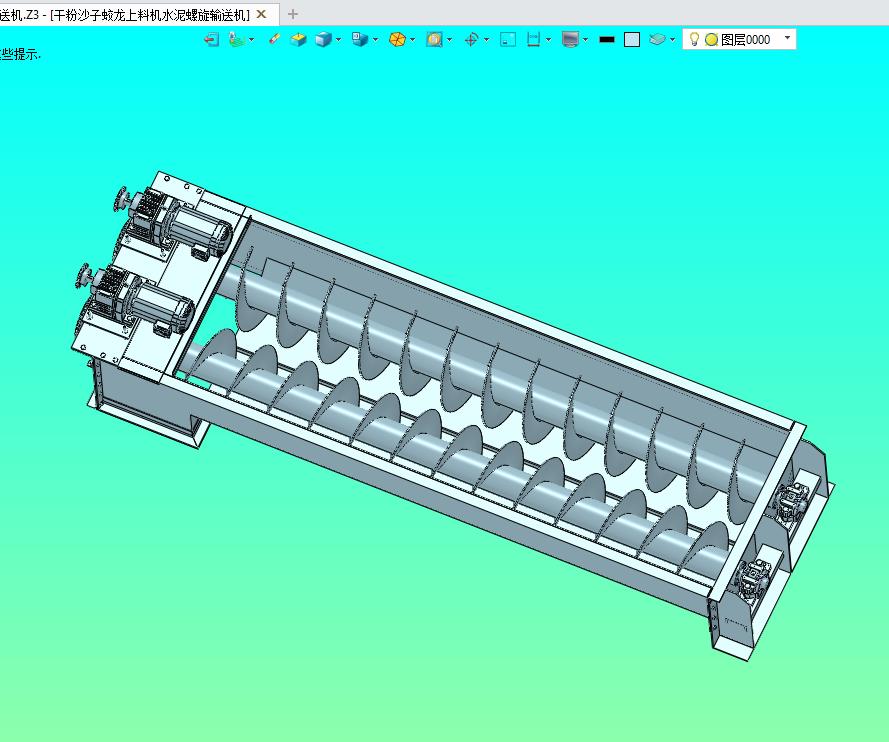Viewport: 889px width, 742px height.
Task: Expand the 图层0000 layer dropdown
Action: 787,38
